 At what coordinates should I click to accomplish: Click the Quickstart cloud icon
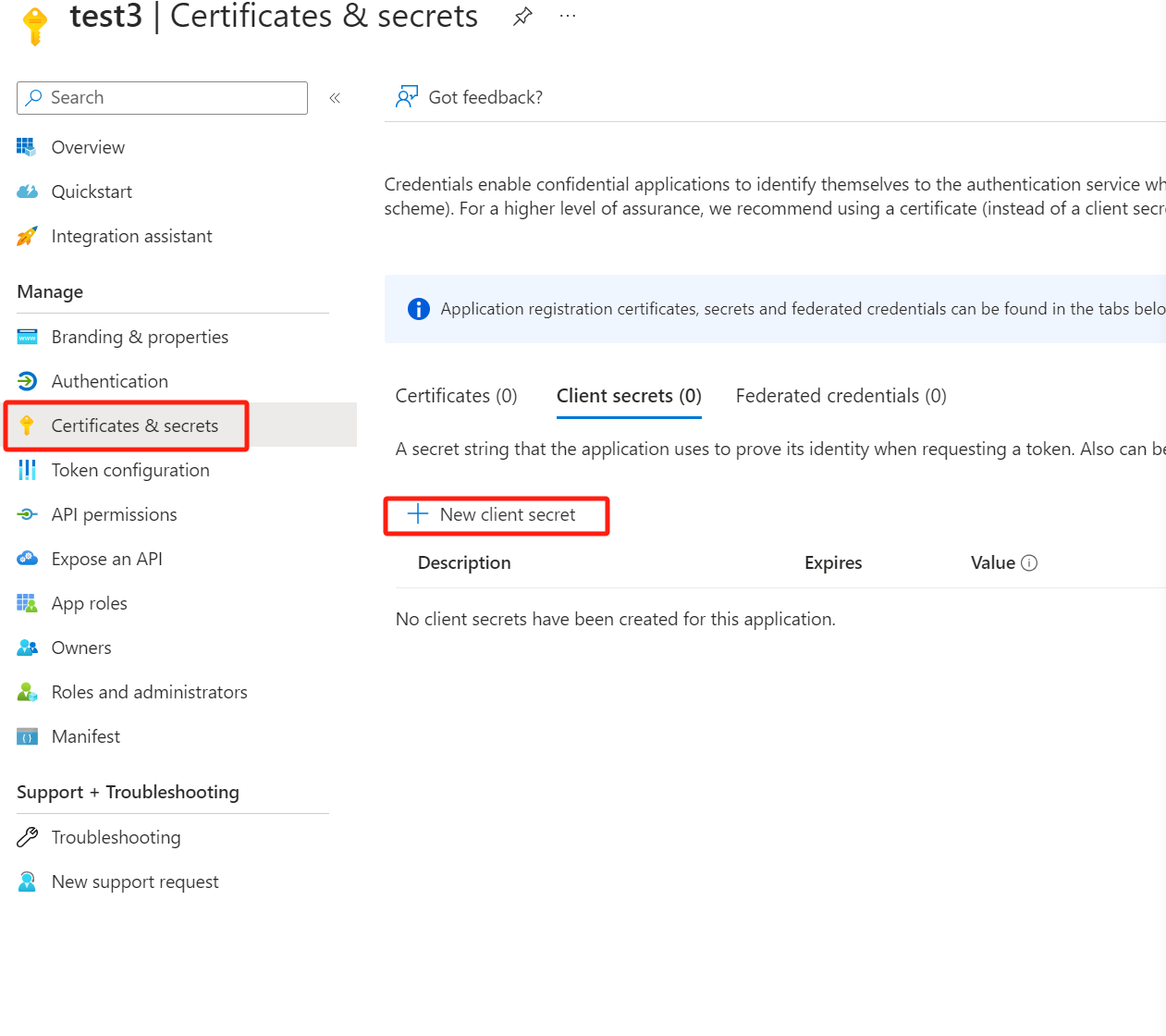click(27, 191)
